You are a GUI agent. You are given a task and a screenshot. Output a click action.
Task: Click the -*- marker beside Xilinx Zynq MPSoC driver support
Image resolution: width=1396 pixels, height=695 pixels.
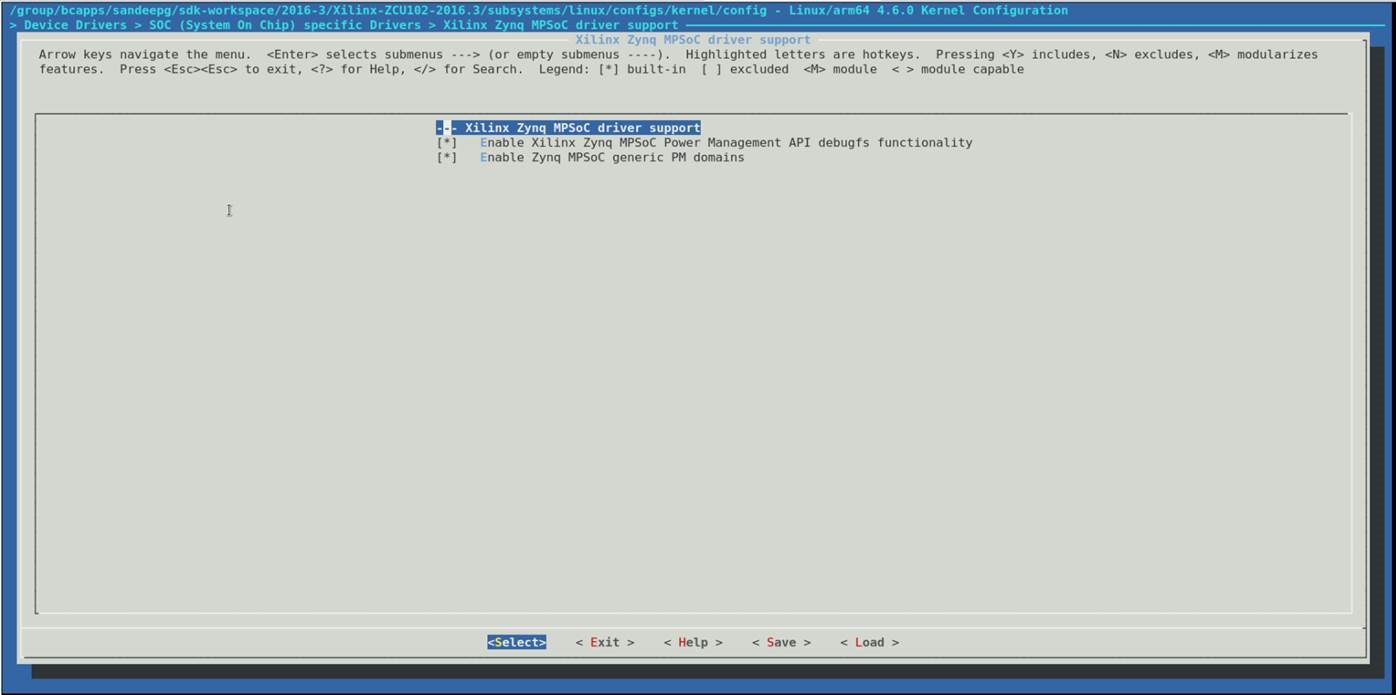(446, 128)
